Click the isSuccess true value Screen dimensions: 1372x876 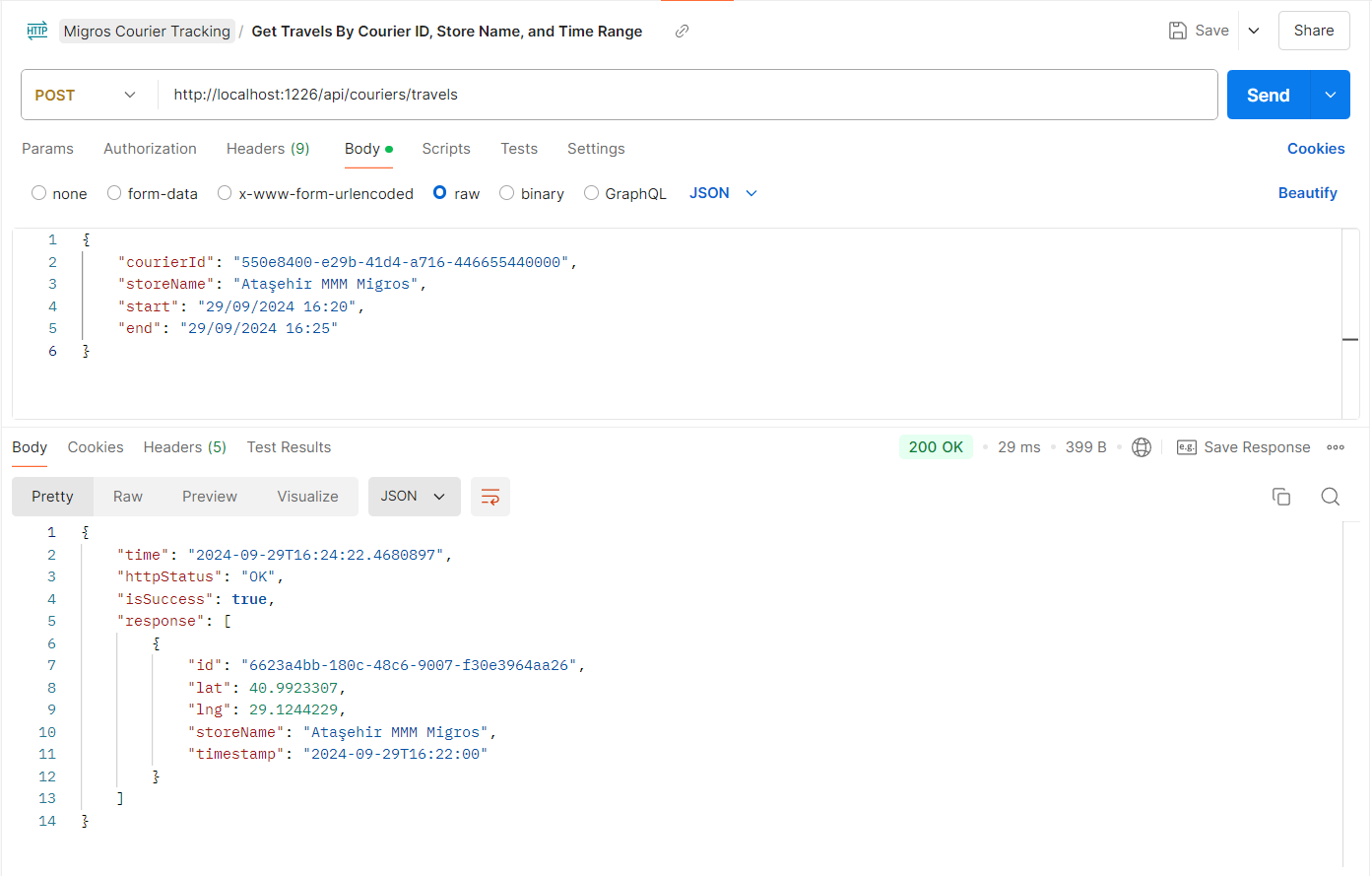(x=249, y=599)
